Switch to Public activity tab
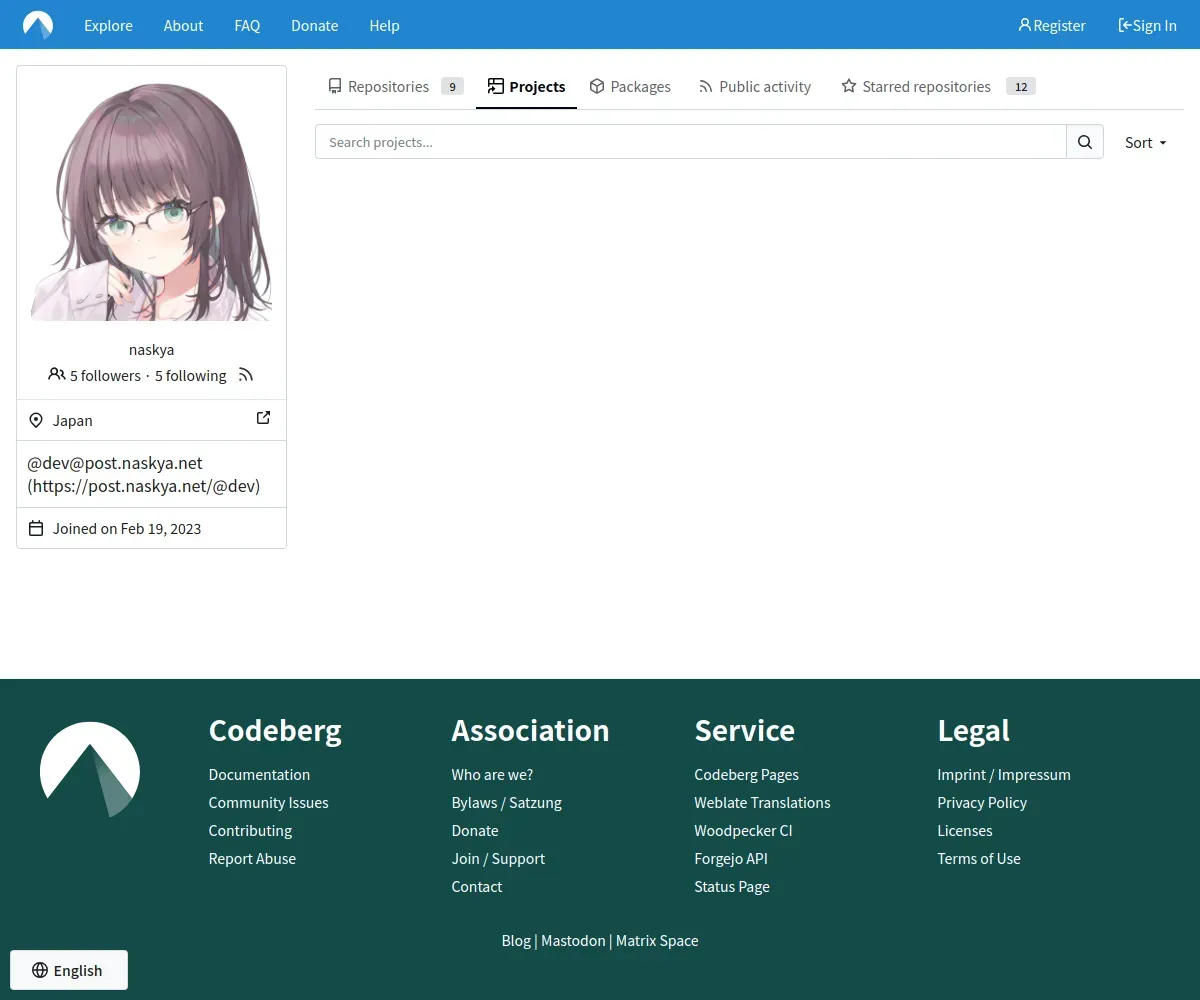This screenshot has height=1000, width=1200. coord(755,87)
